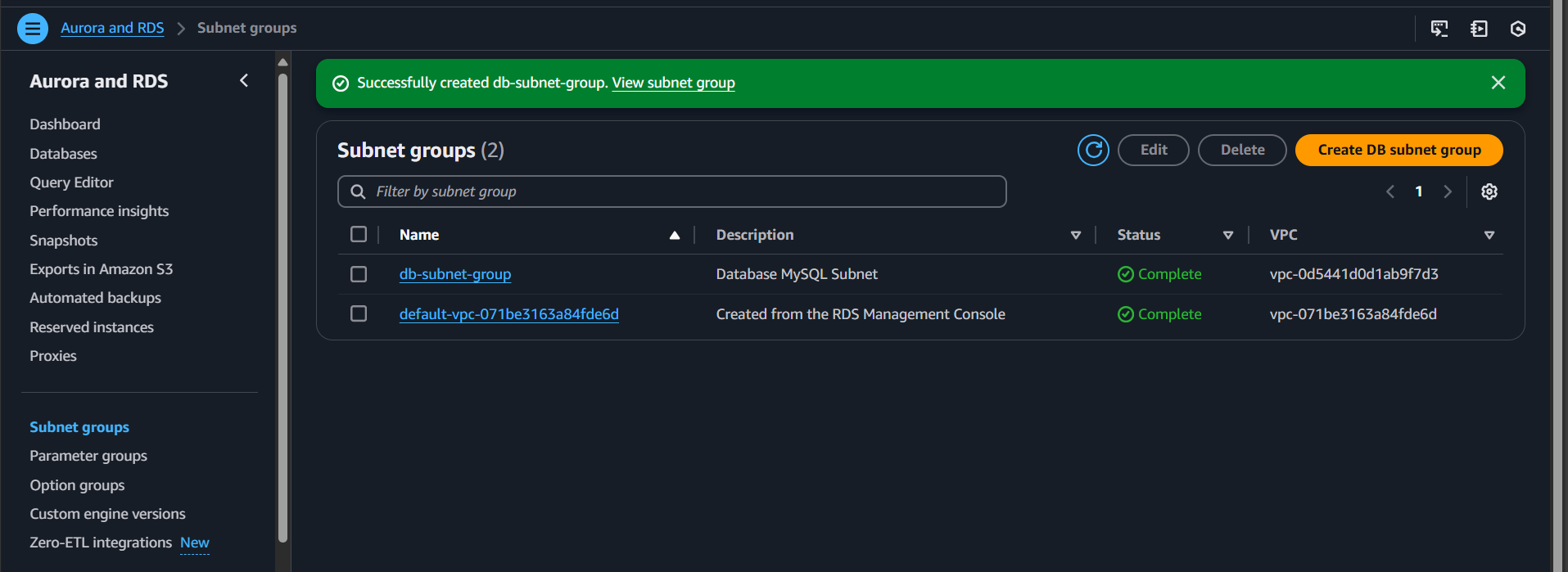Click the Name column header
Screen dimensions: 1568x572
419,235
